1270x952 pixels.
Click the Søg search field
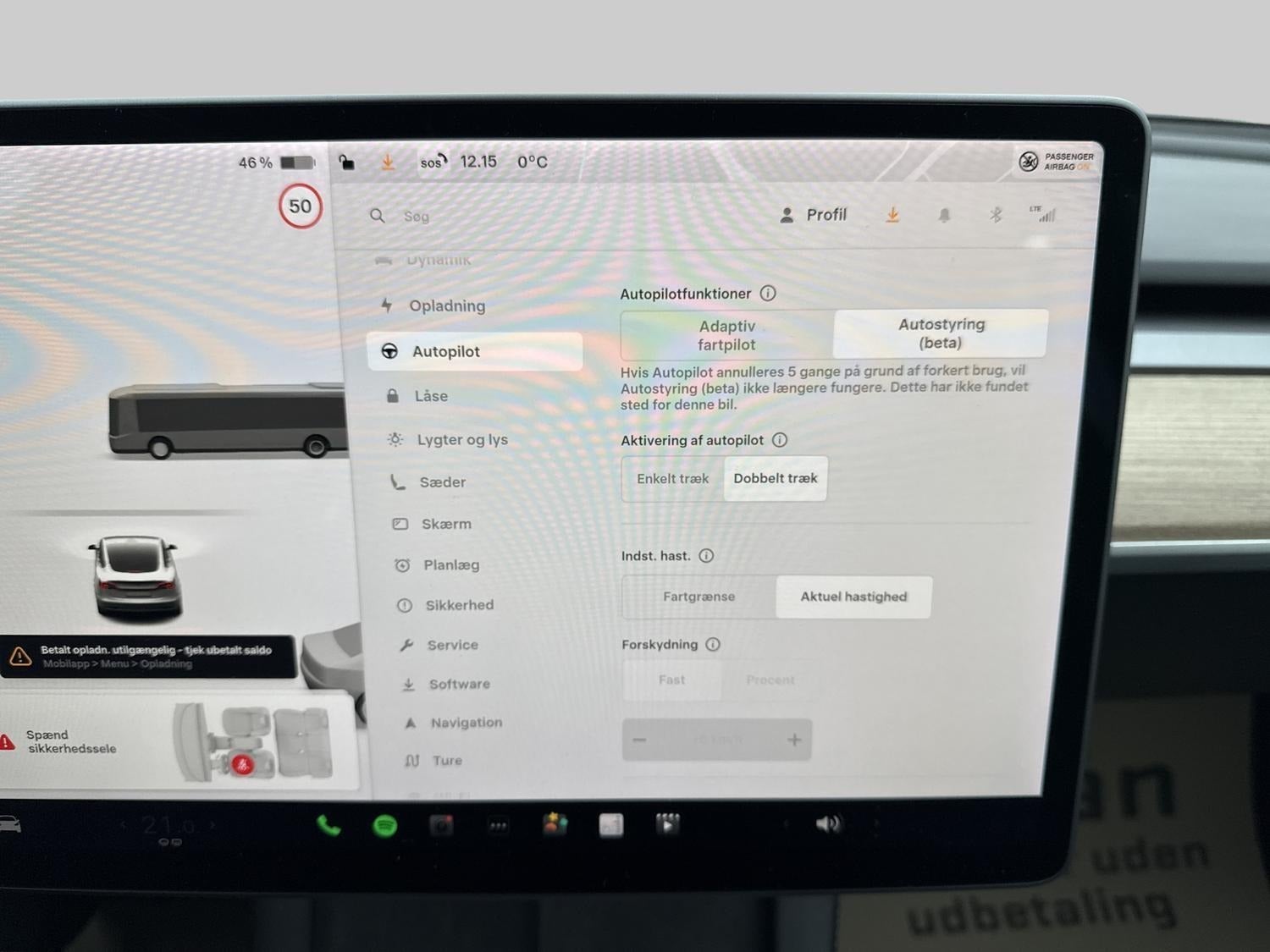[x=416, y=216]
